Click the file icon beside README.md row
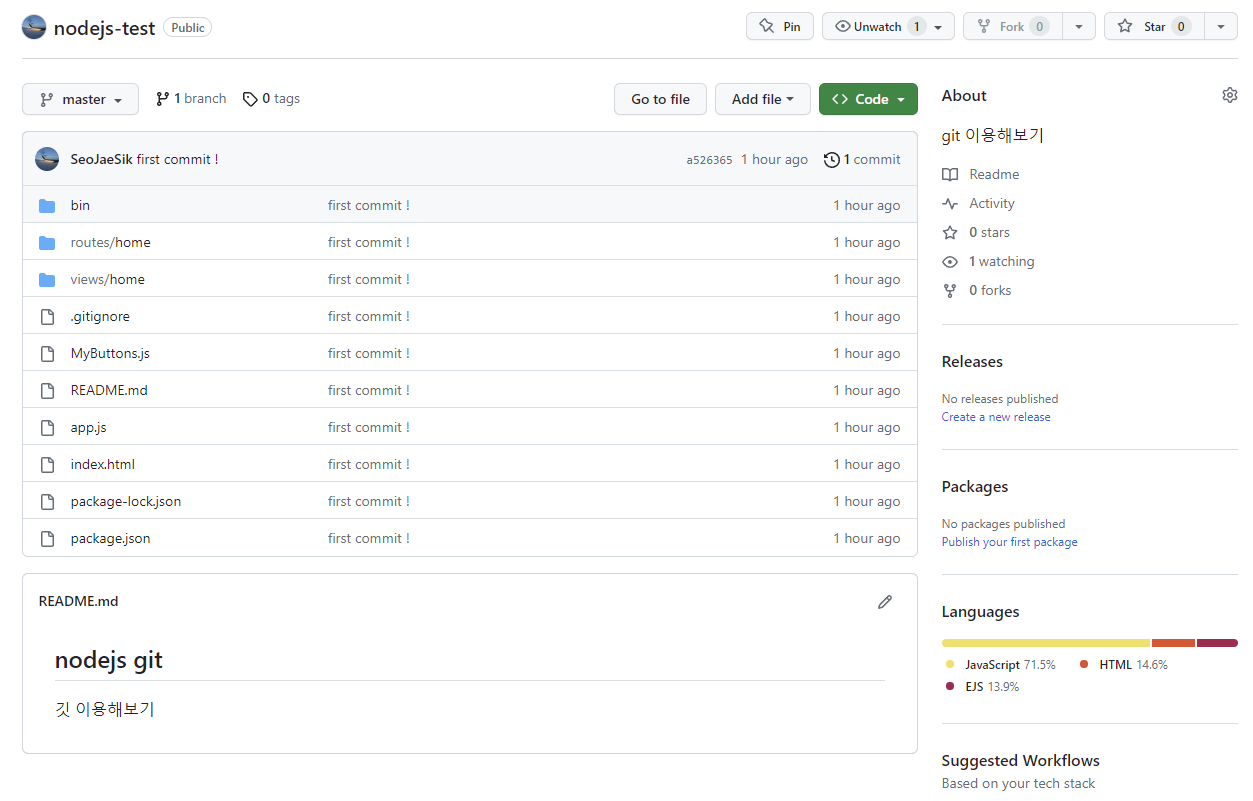Image resolution: width=1253 pixels, height=801 pixels. click(x=47, y=390)
